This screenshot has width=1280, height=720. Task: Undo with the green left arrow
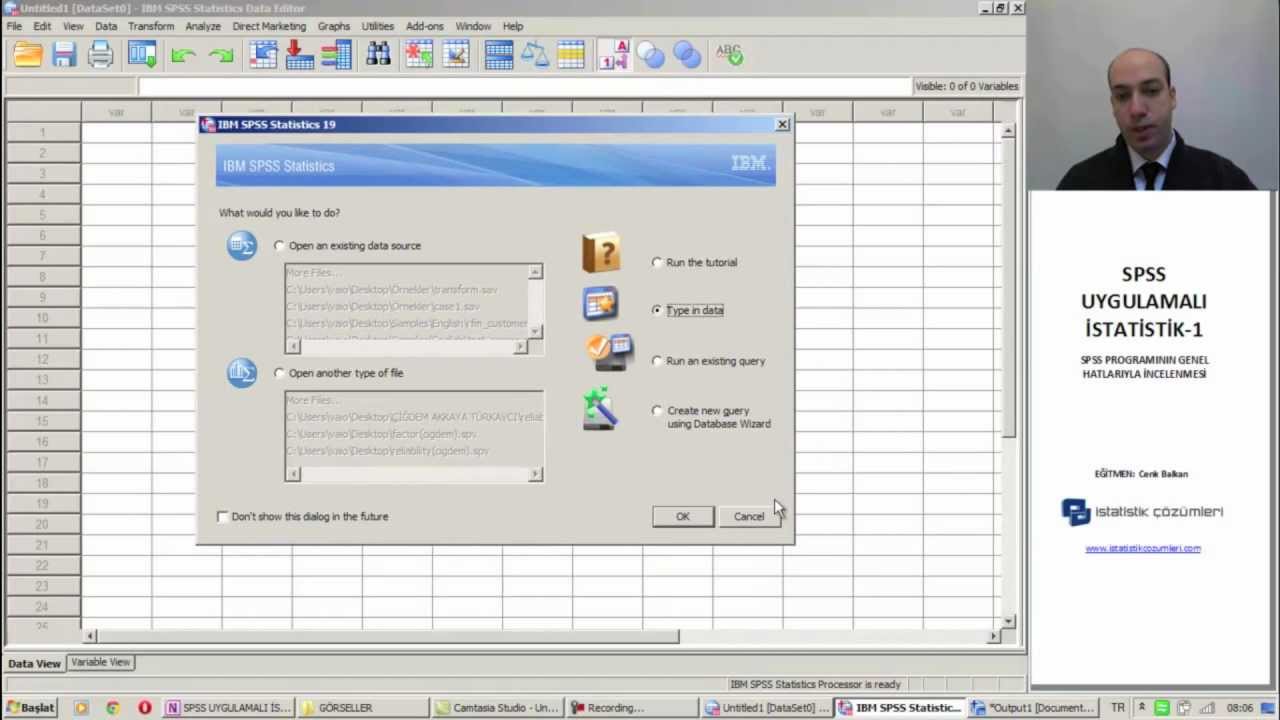click(183, 55)
